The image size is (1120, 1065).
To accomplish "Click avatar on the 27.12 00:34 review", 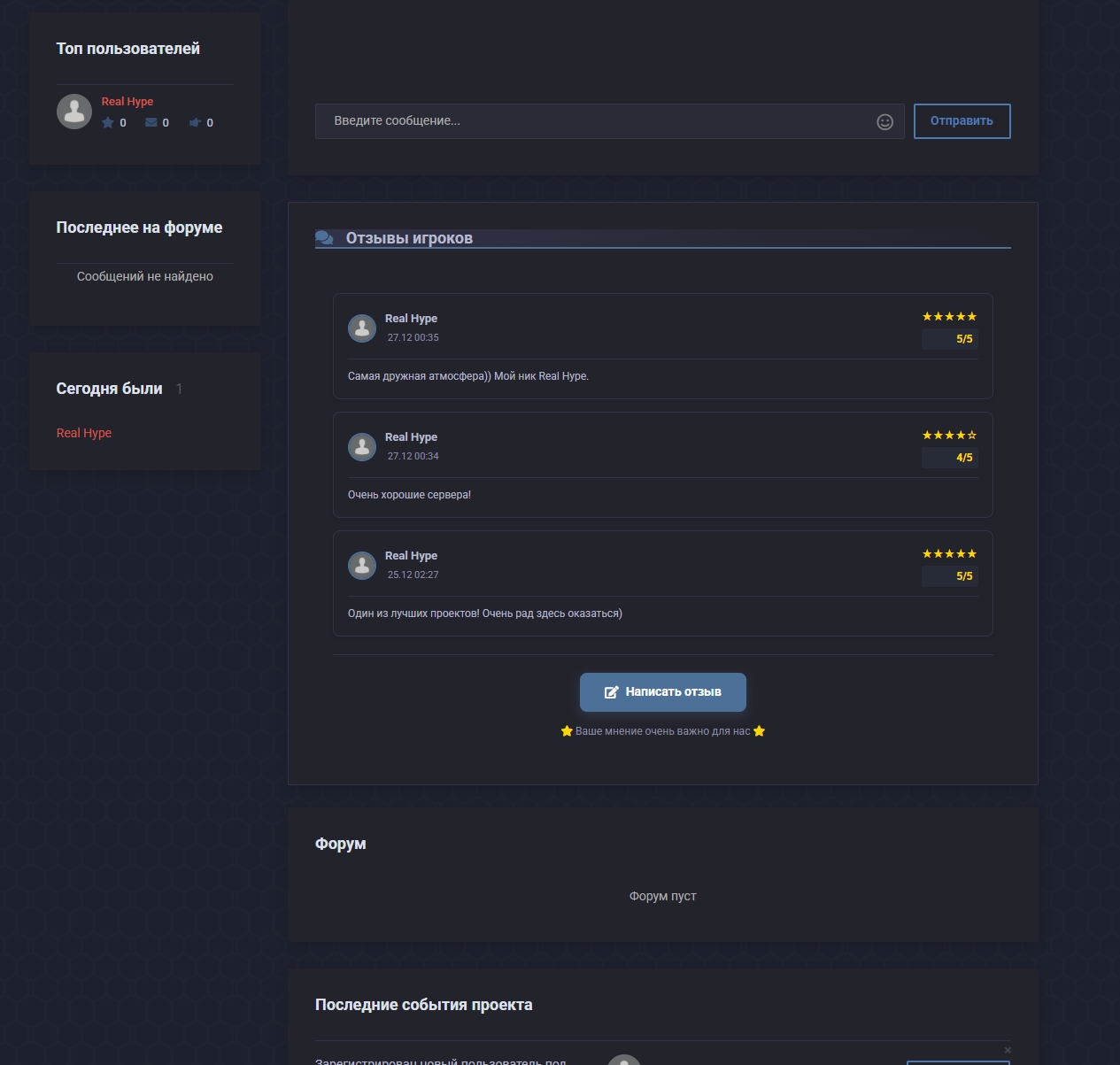I will (362, 447).
